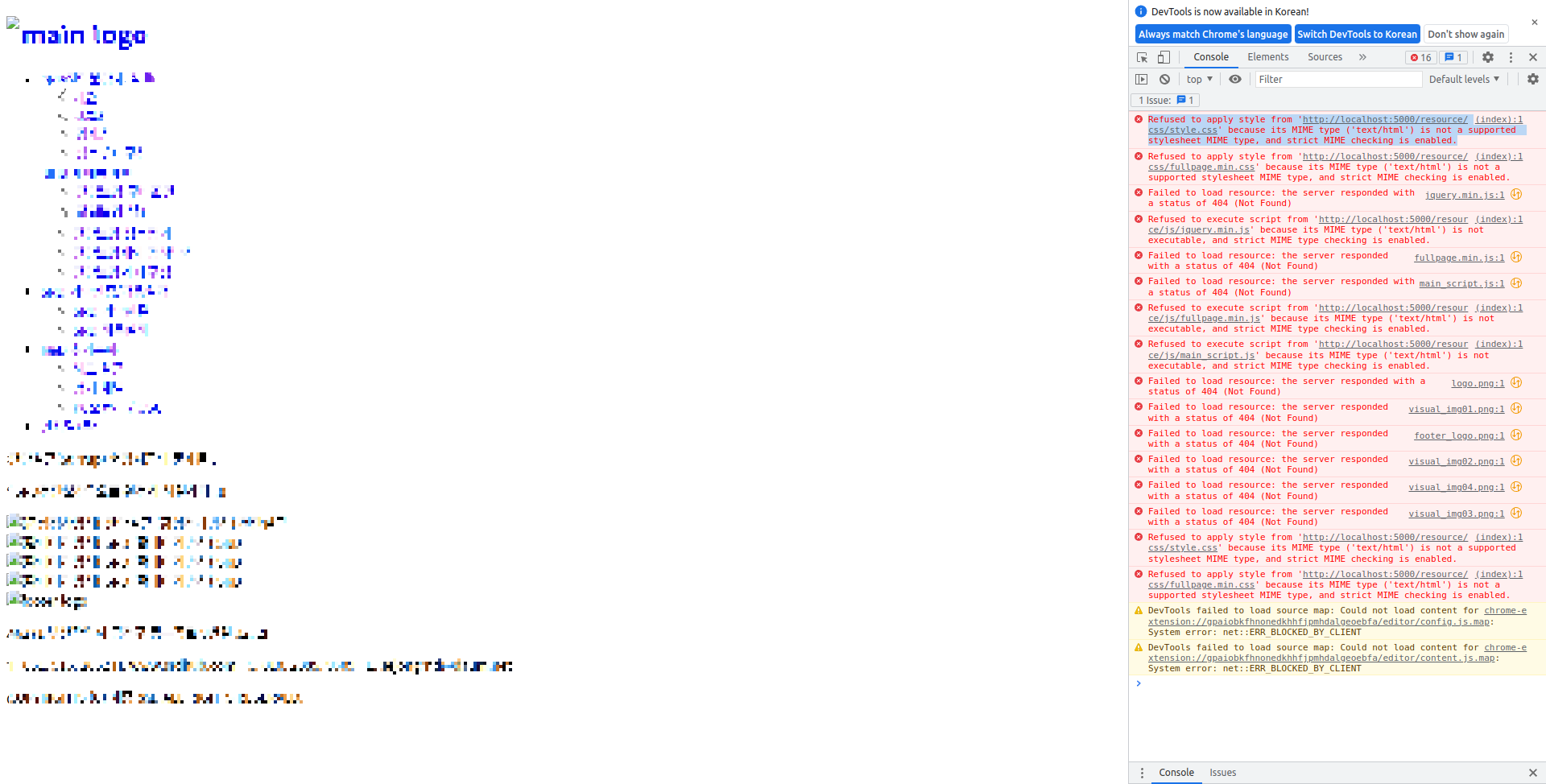Viewport: 1546px width, 784px height.
Task: Select the Console tab at top
Action: pos(1211,57)
